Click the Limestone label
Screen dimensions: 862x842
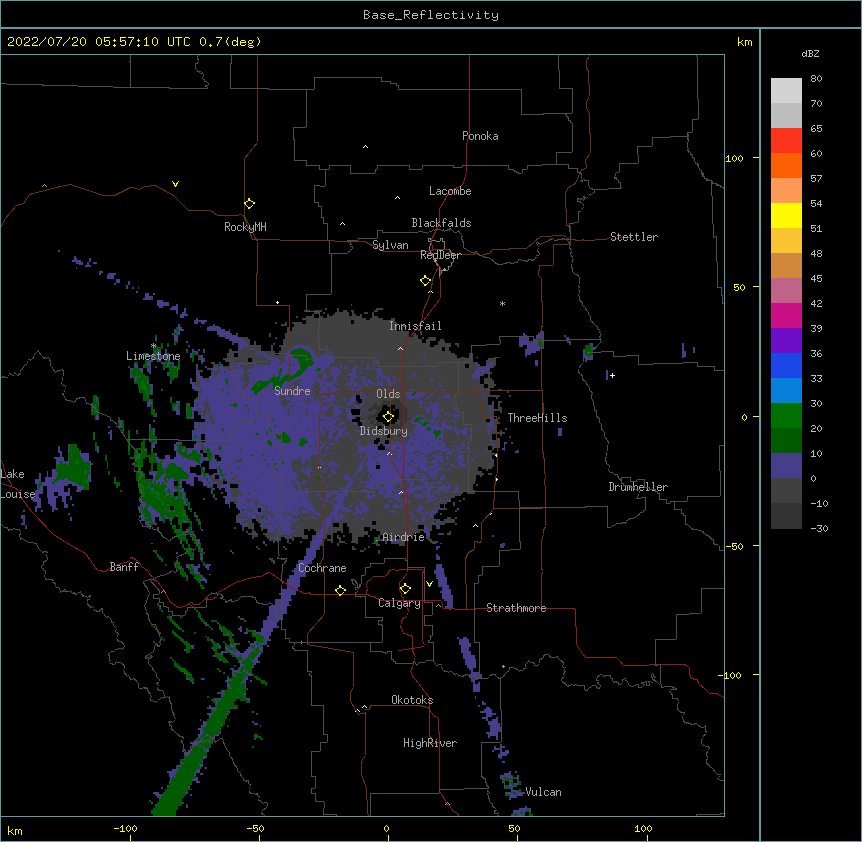click(153, 356)
